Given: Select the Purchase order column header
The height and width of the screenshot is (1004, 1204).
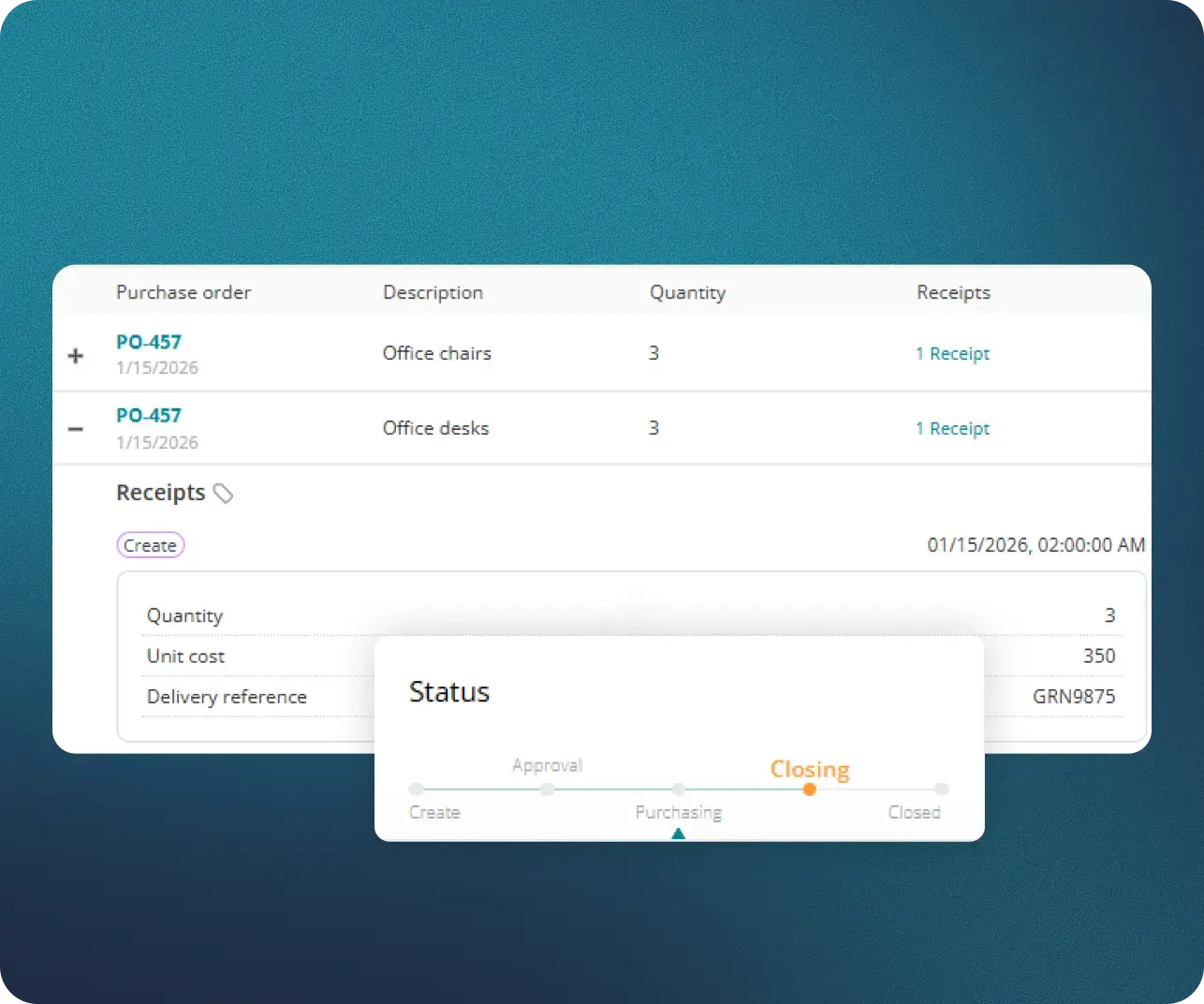Looking at the screenshot, I should coord(184,292).
